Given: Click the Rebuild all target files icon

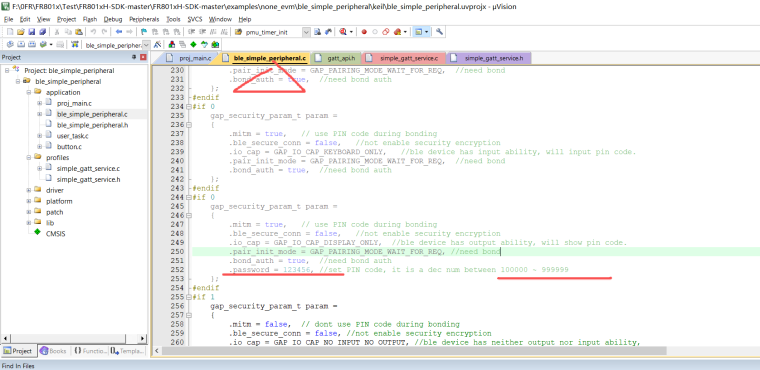Looking at the screenshot, I should point(32,45).
